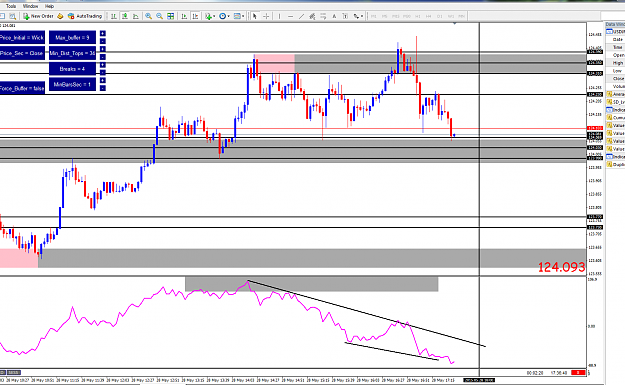
Task: Toggle the Price_Sec = Close button
Action: click(22, 53)
